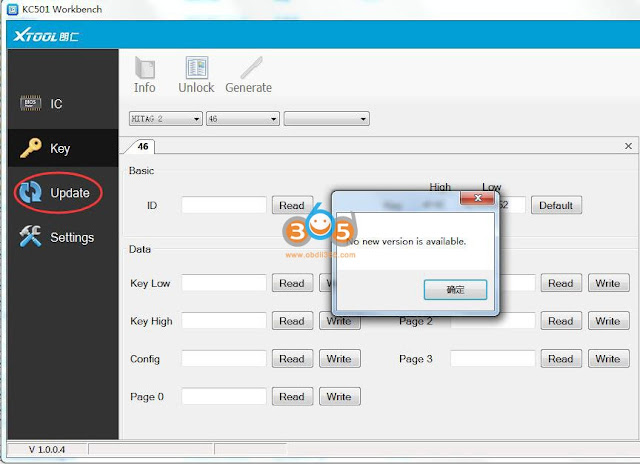Select the 46 tab

[x=142, y=147]
